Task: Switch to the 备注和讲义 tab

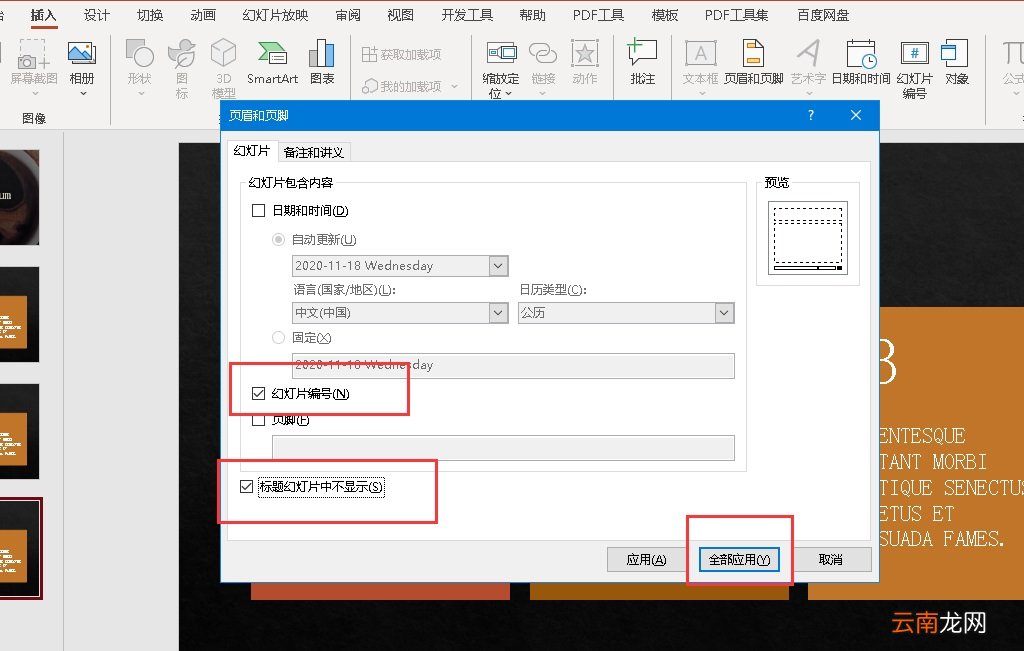Action: 314,152
